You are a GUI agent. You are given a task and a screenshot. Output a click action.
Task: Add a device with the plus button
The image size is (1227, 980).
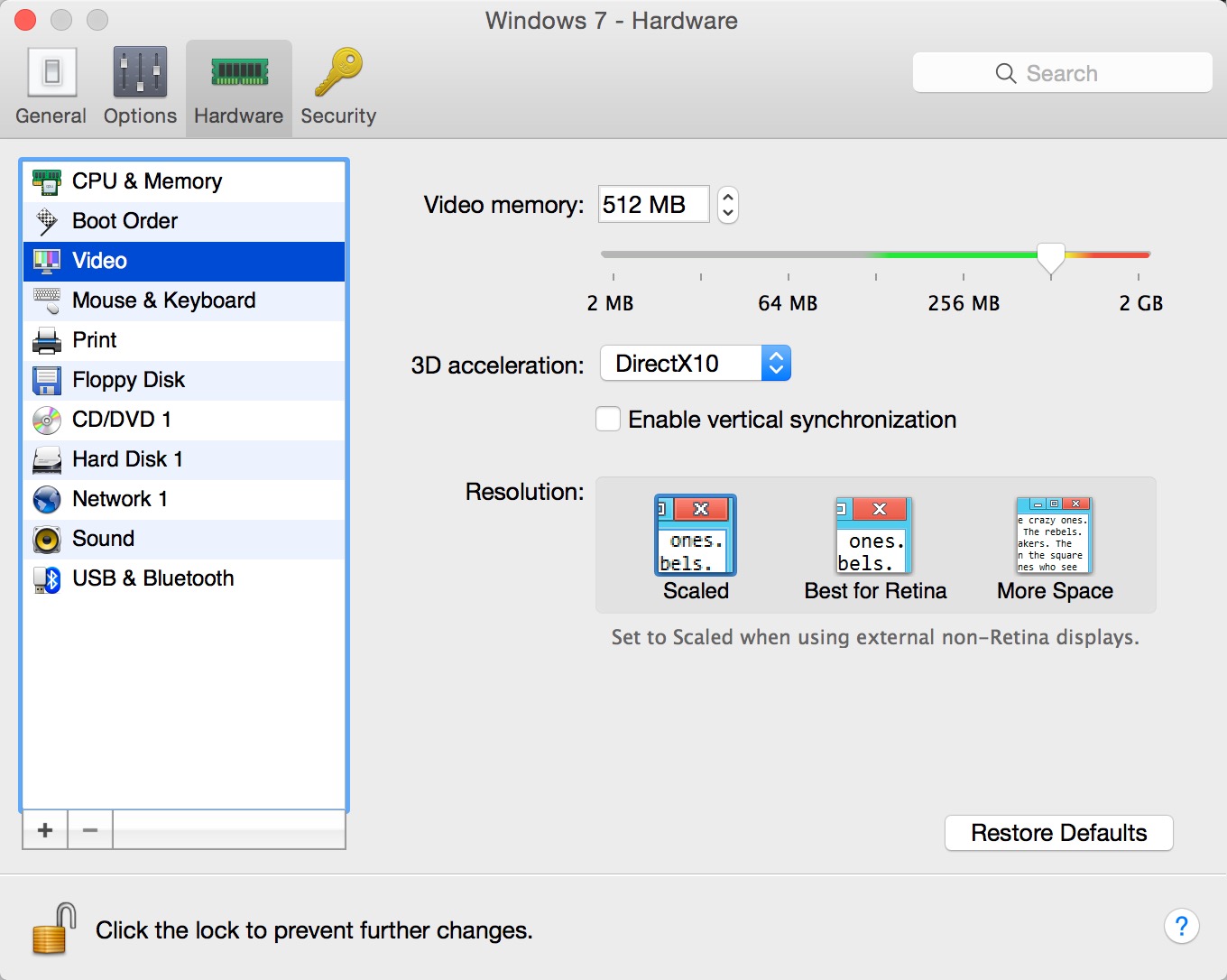(x=45, y=830)
